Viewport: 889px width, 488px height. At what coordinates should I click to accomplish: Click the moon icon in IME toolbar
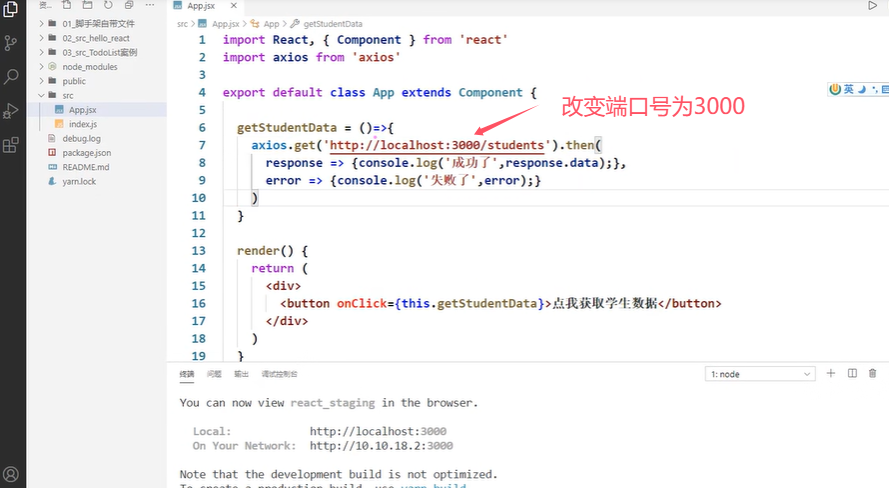[x=862, y=89]
